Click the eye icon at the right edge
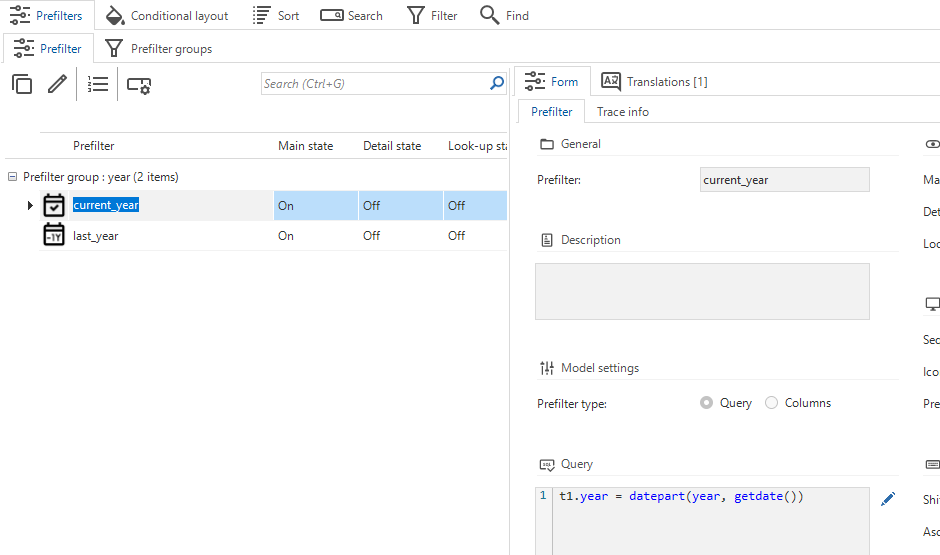 tap(932, 144)
